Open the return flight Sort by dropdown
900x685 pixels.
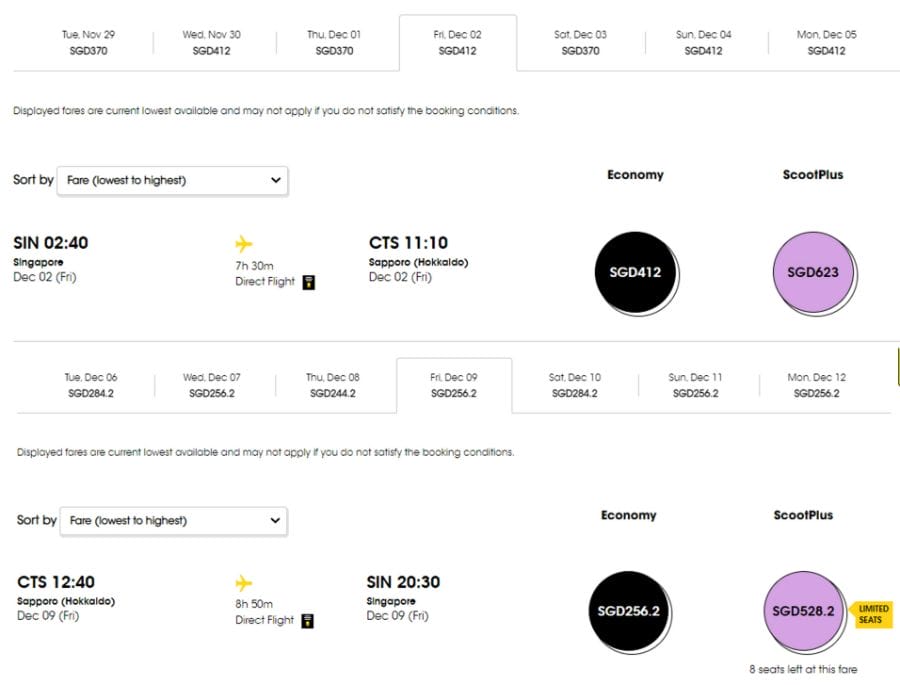(172, 521)
